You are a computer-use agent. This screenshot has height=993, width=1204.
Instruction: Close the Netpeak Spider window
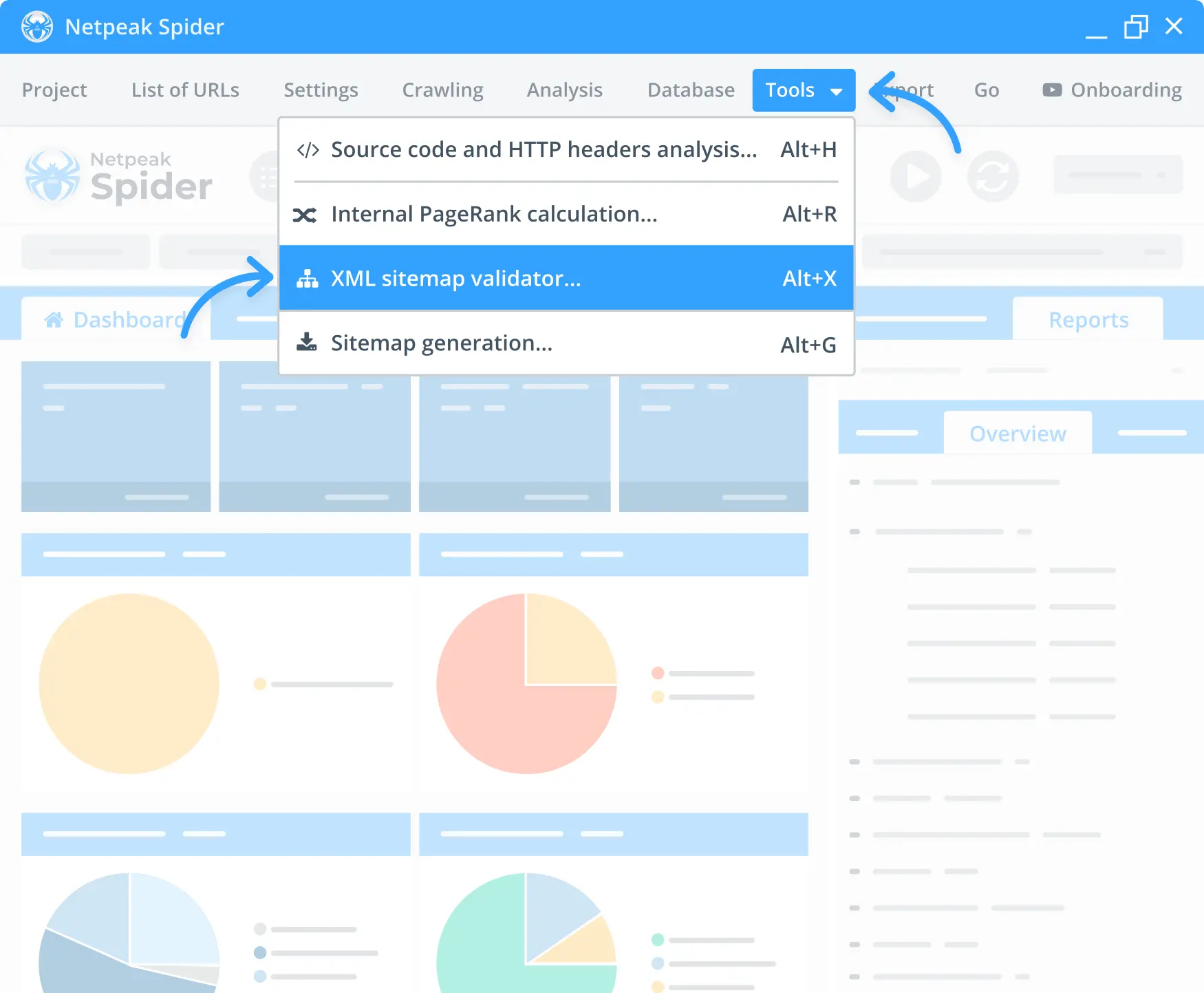(1174, 26)
